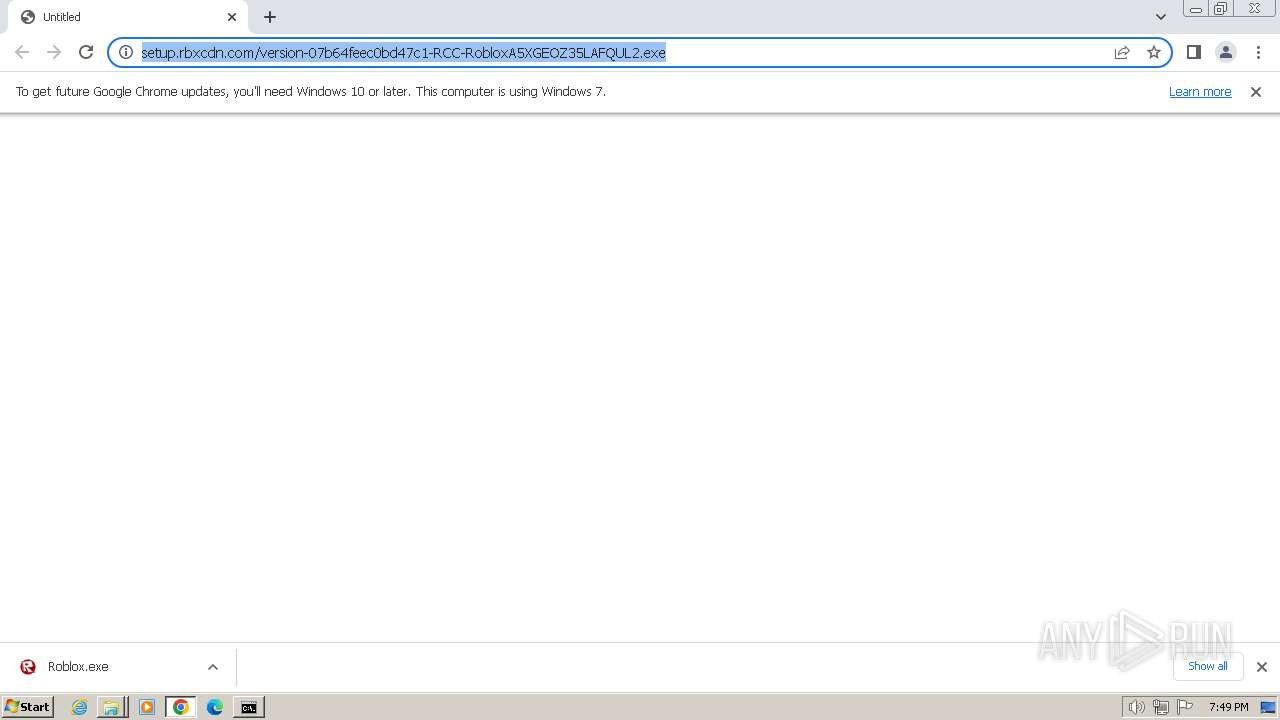This screenshot has height=720, width=1280.
Task: Open the volume tray icon
Action: point(1136,707)
